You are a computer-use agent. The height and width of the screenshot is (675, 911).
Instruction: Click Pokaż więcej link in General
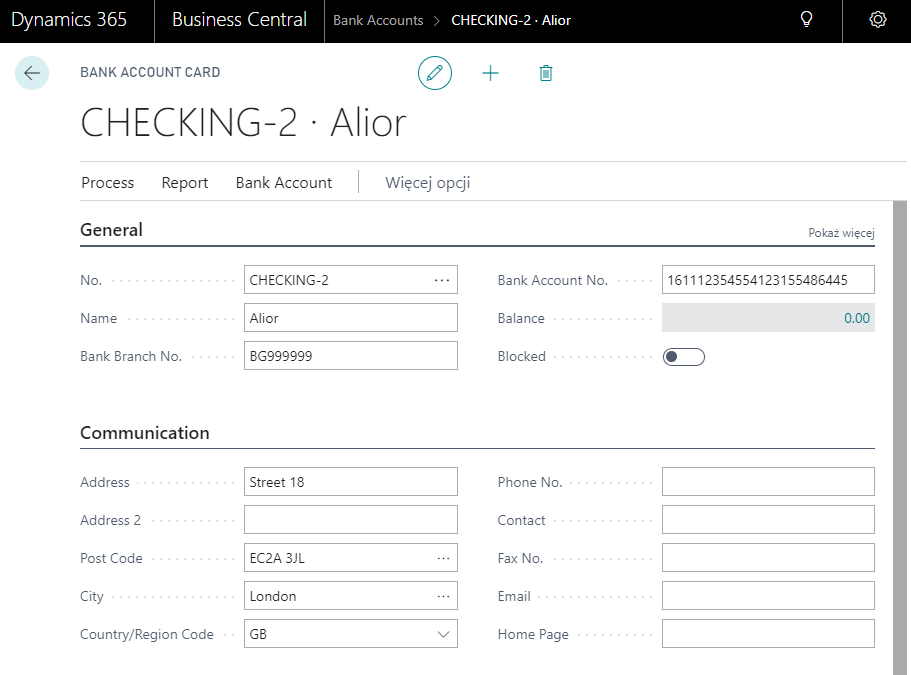pos(841,233)
